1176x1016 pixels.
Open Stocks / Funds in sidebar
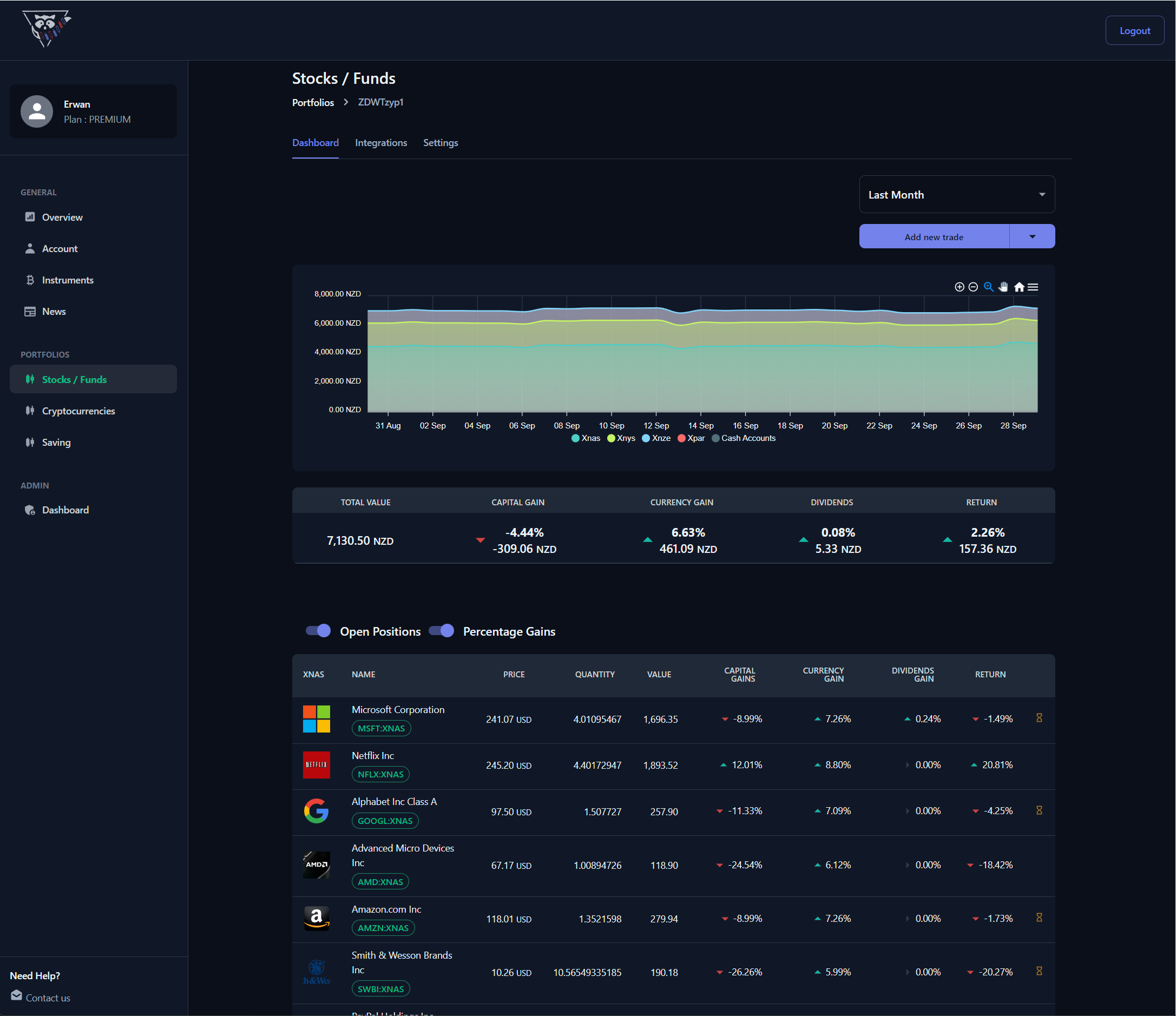93,379
